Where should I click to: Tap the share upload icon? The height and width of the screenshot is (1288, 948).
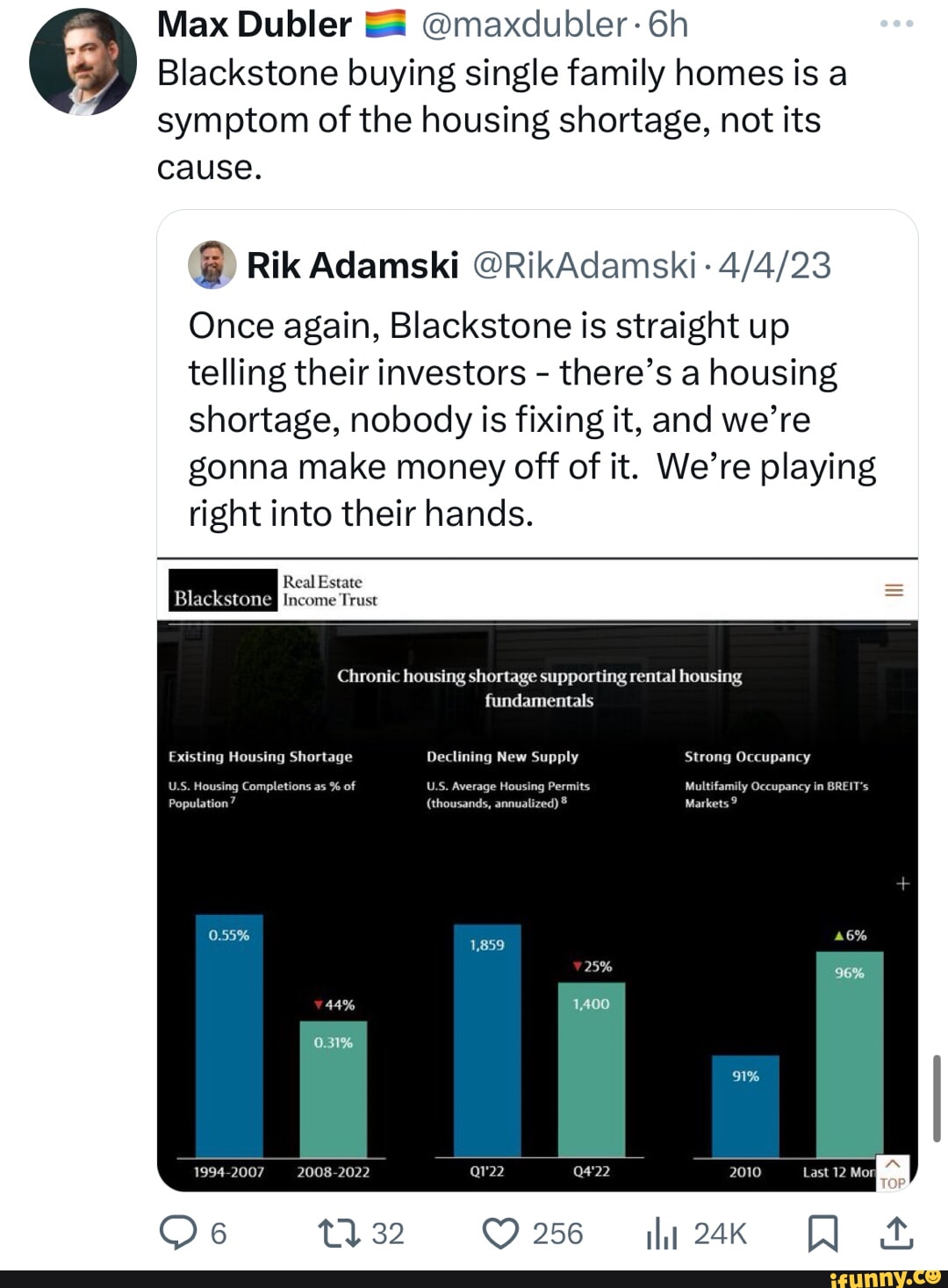[x=895, y=1233]
